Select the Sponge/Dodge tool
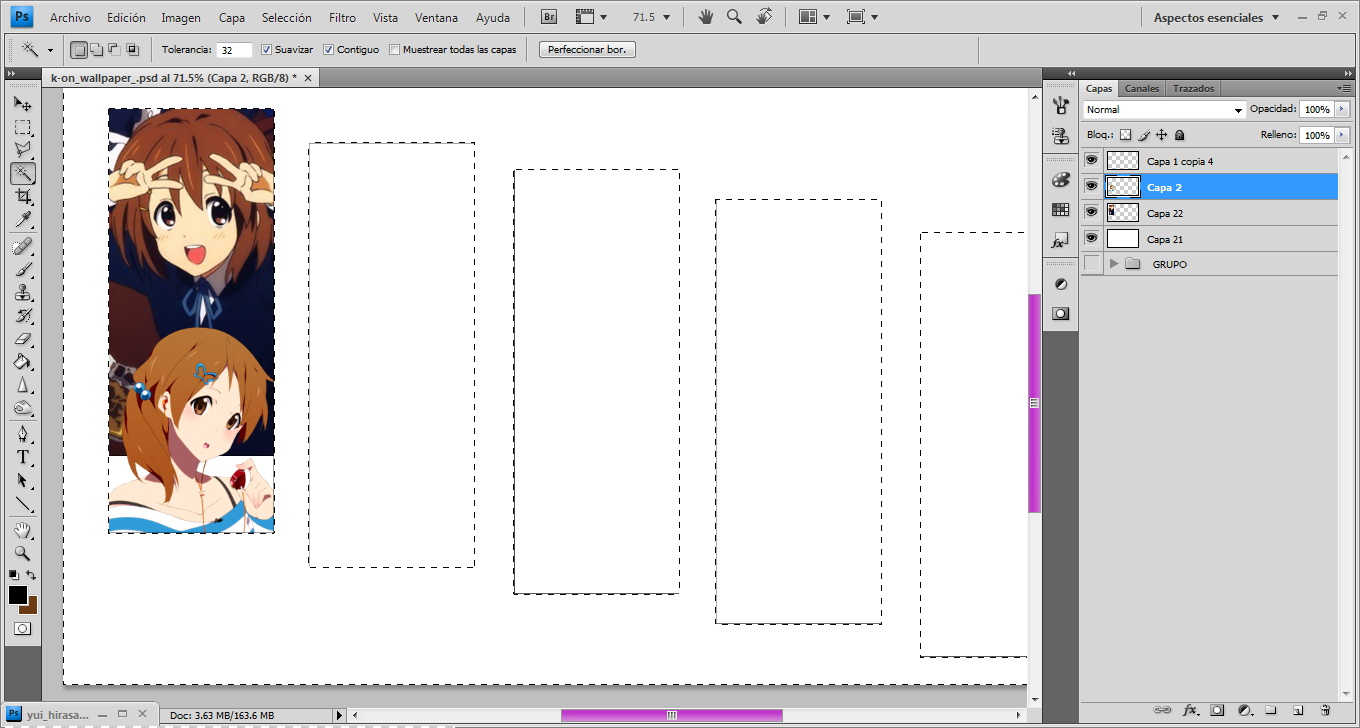 22,408
